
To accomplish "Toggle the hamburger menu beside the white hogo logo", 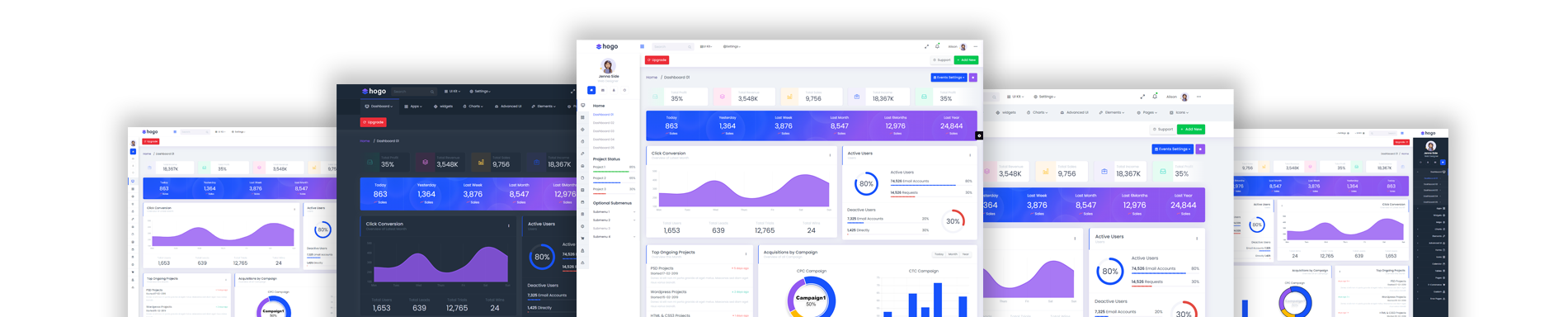I will coord(642,46).
